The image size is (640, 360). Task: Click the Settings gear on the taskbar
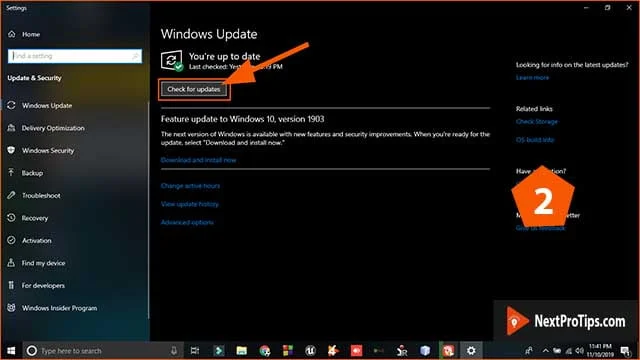point(471,351)
